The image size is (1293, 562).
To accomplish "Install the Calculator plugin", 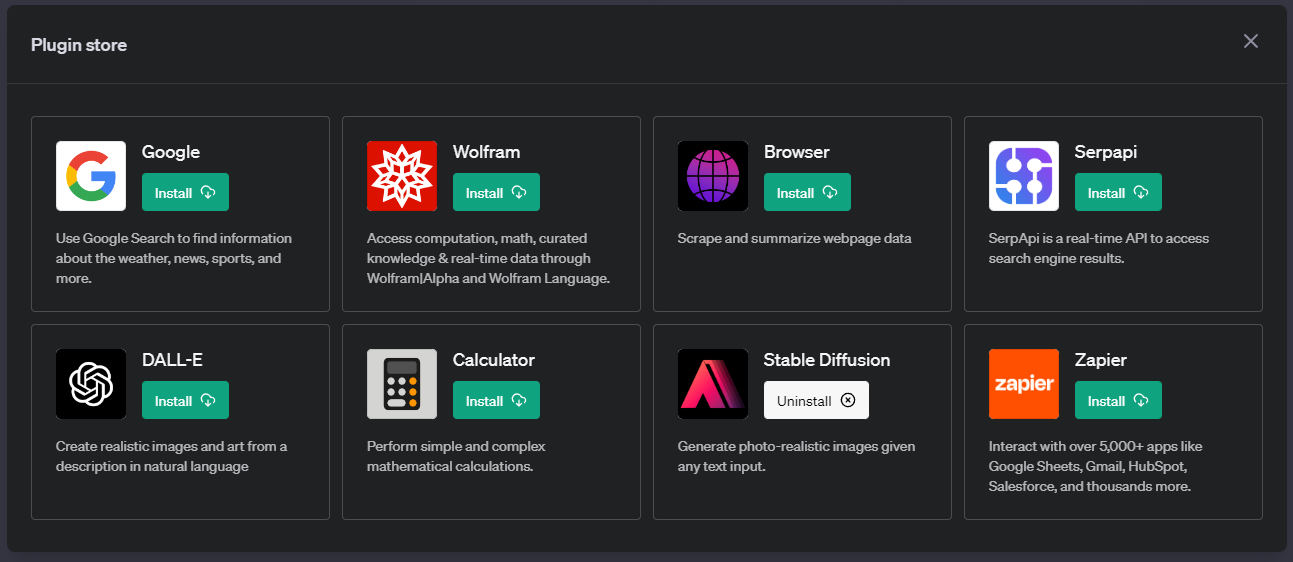I will (496, 401).
